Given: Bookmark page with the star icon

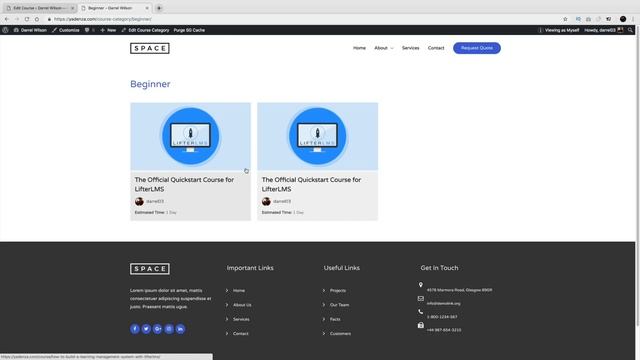Looking at the screenshot, I should click(x=565, y=19).
